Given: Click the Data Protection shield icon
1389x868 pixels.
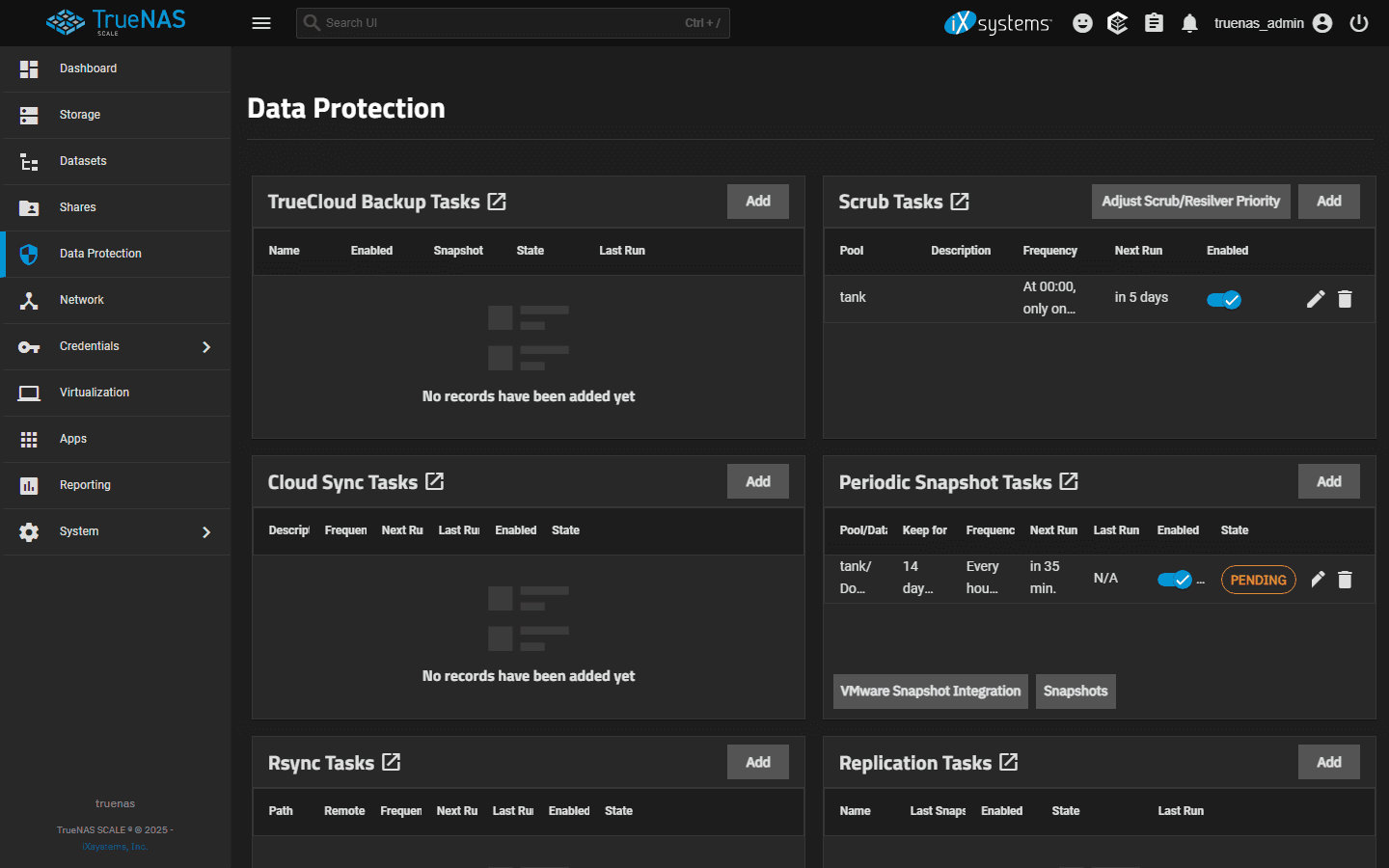Looking at the screenshot, I should coord(29,254).
